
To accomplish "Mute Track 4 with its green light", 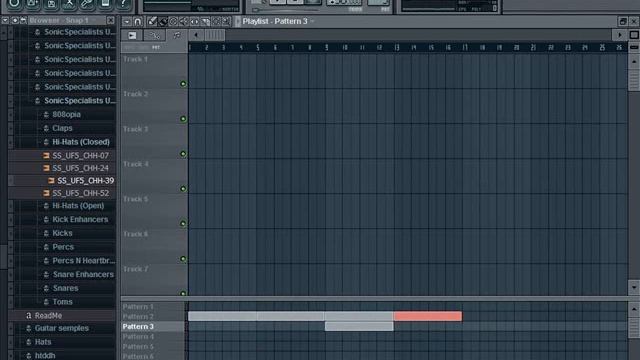I will click(x=183, y=189).
